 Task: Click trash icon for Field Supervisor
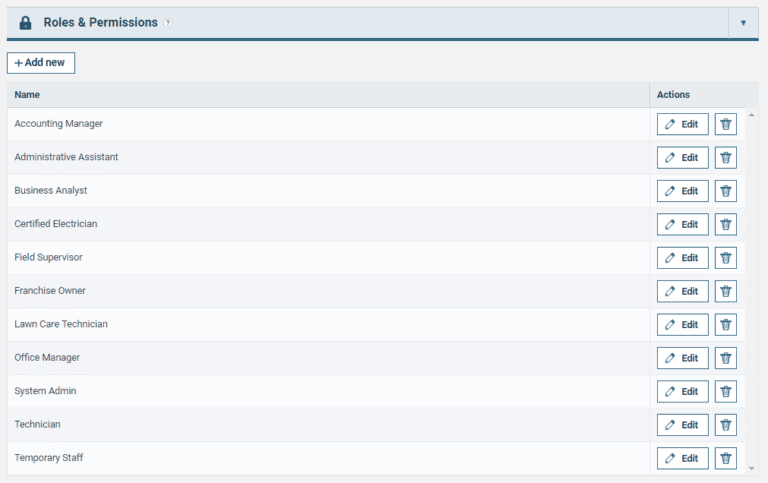coord(726,257)
